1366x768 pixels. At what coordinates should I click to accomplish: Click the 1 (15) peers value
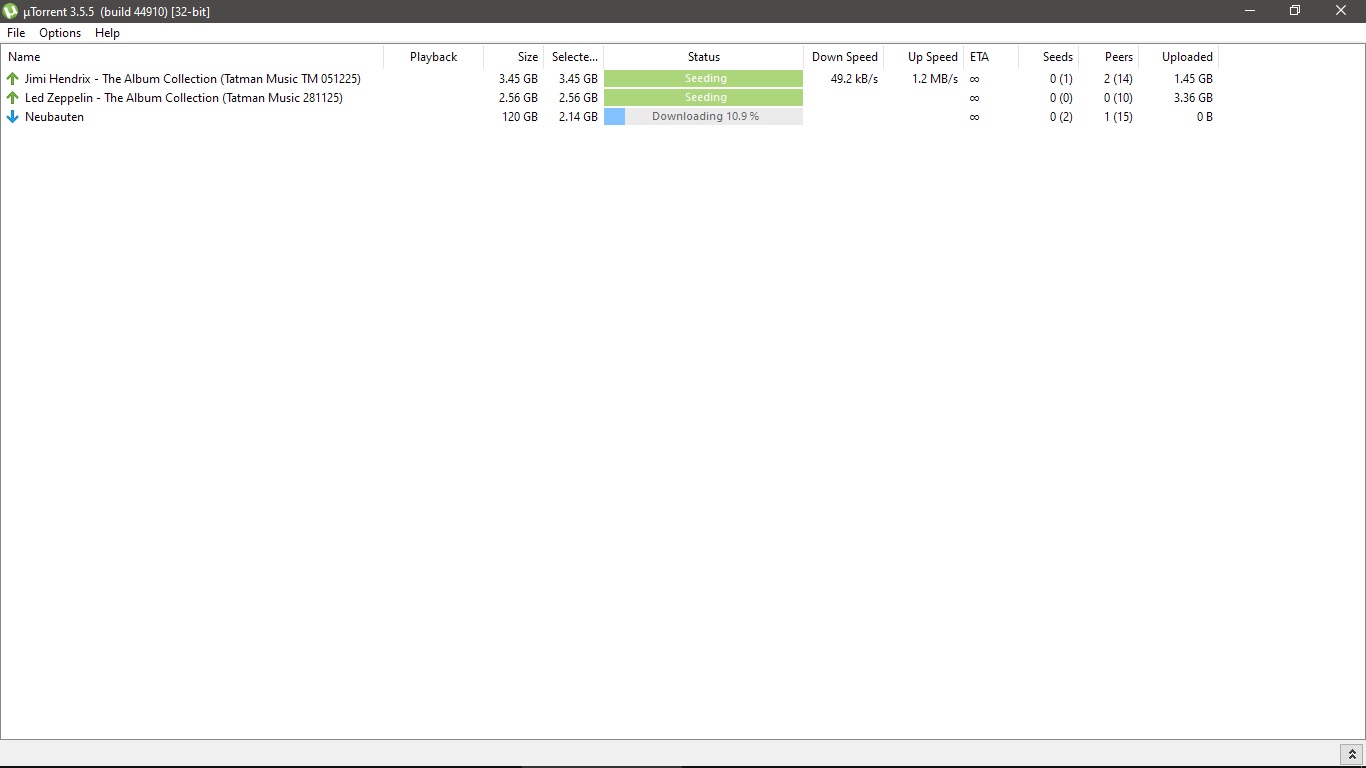[x=1118, y=116]
